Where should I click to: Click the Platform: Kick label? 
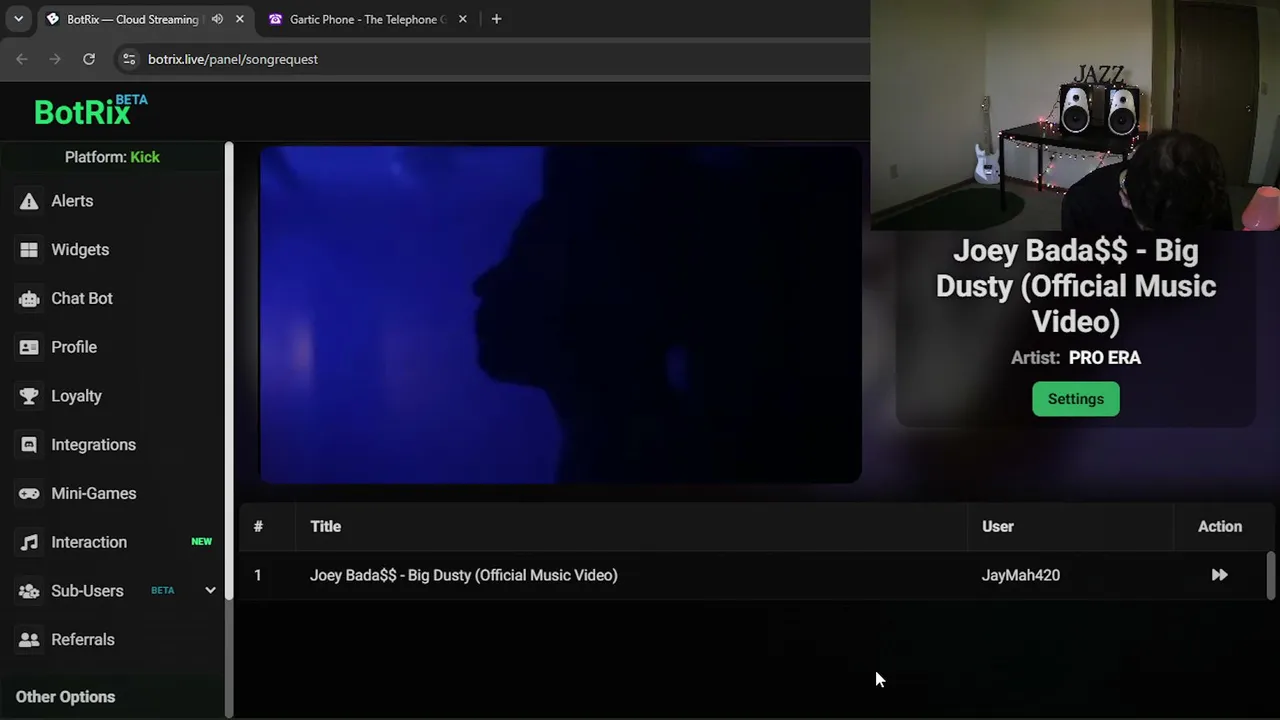pos(112,157)
